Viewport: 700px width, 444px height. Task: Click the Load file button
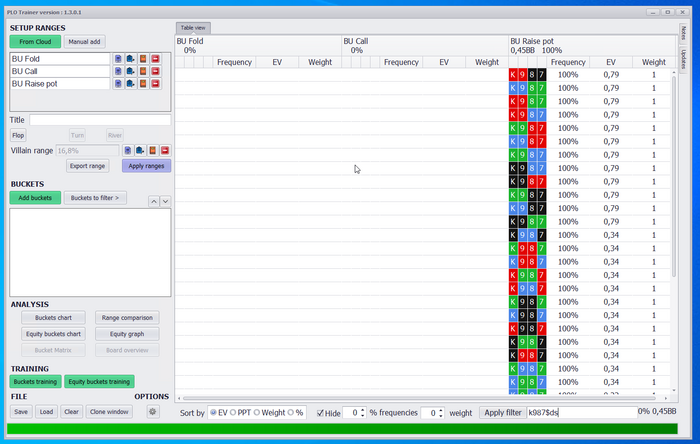46,411
